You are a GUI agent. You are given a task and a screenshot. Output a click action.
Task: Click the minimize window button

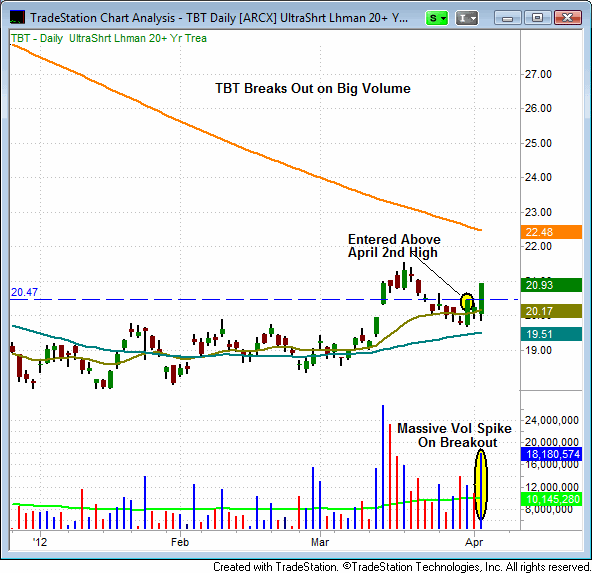pos(507,18)
